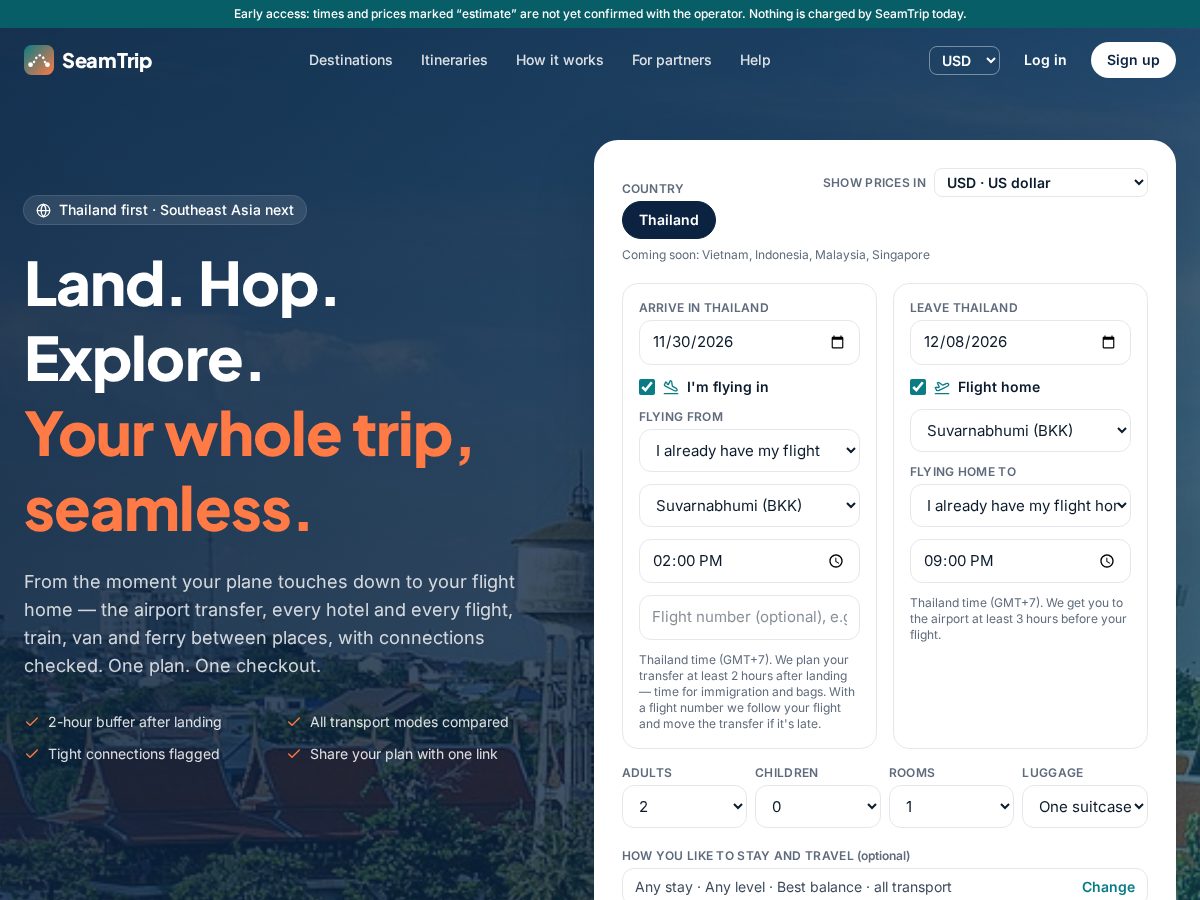Click the arrival time field 02:00 PM
The width and height of the screenshot is (1200, 900).
(749, 561)
